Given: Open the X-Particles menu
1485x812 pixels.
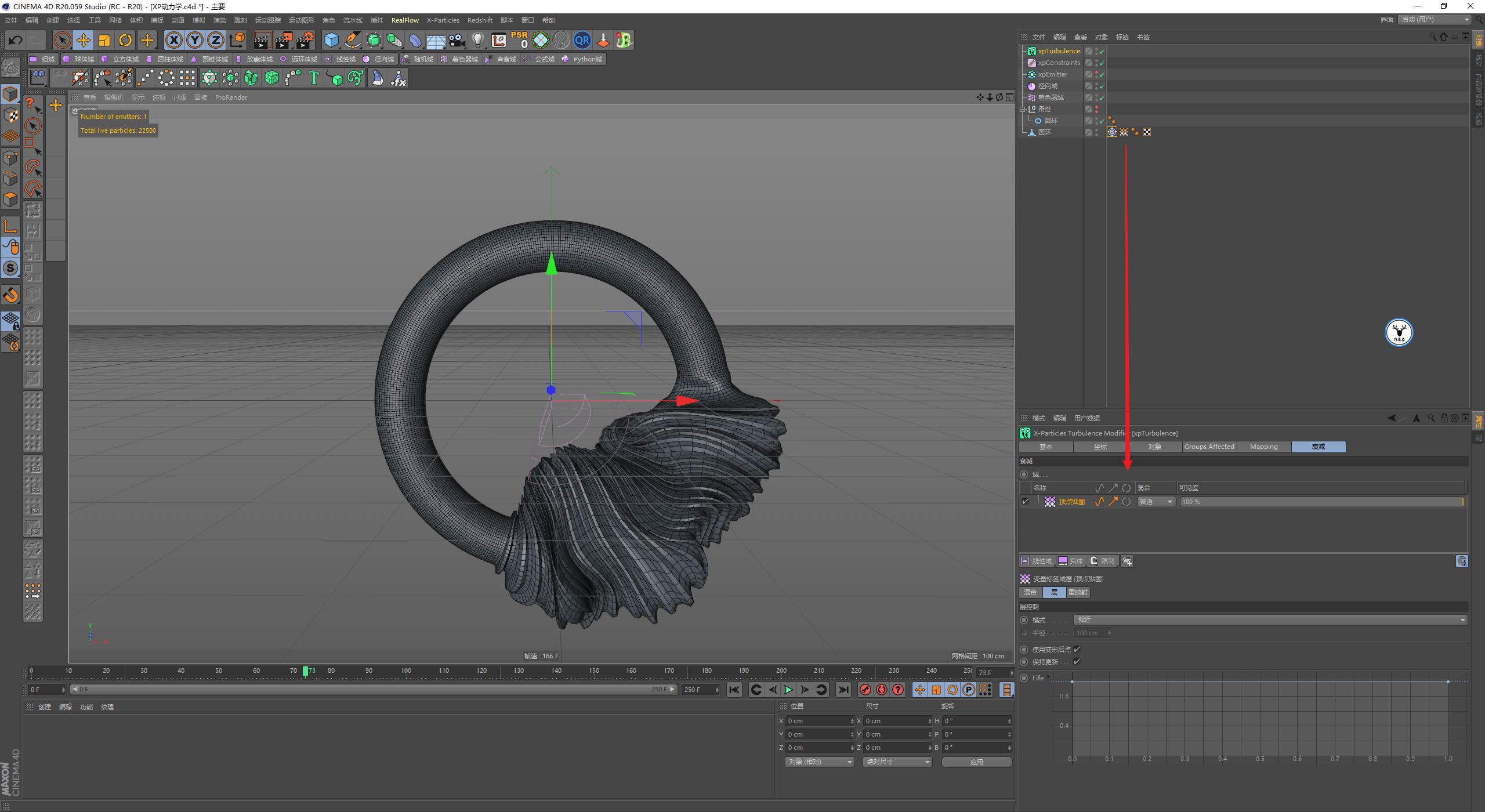Looking at the screenshot, I should coord(443,20).
